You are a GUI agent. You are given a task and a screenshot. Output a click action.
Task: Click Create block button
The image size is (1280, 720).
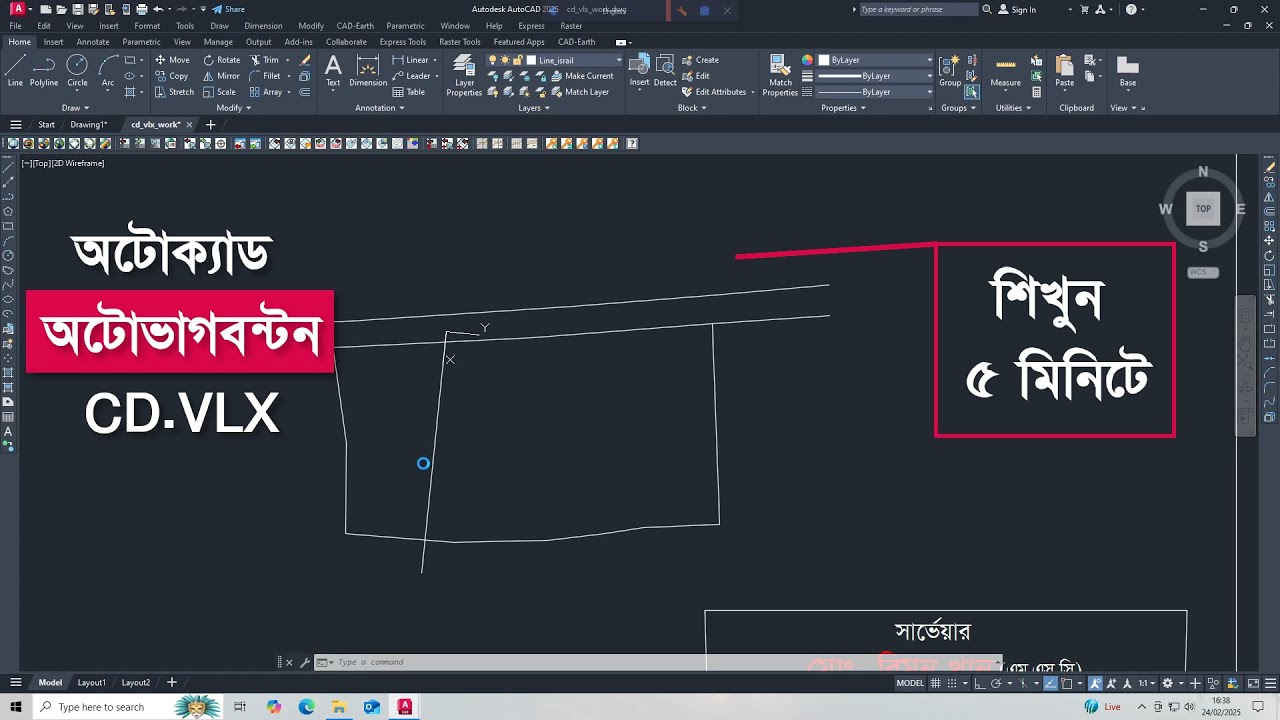[701, 60]
